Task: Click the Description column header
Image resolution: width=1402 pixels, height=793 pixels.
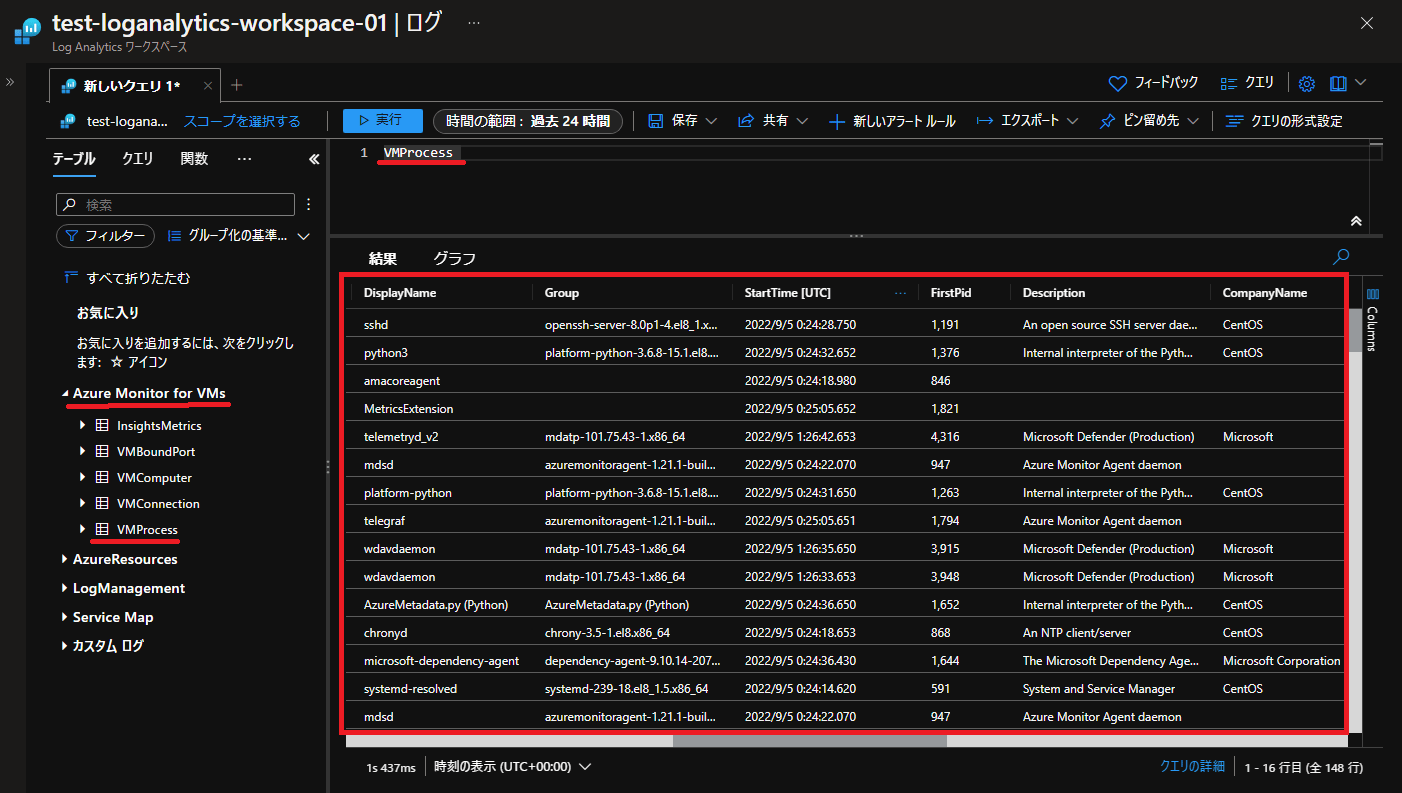Action: pos(1054,293)
